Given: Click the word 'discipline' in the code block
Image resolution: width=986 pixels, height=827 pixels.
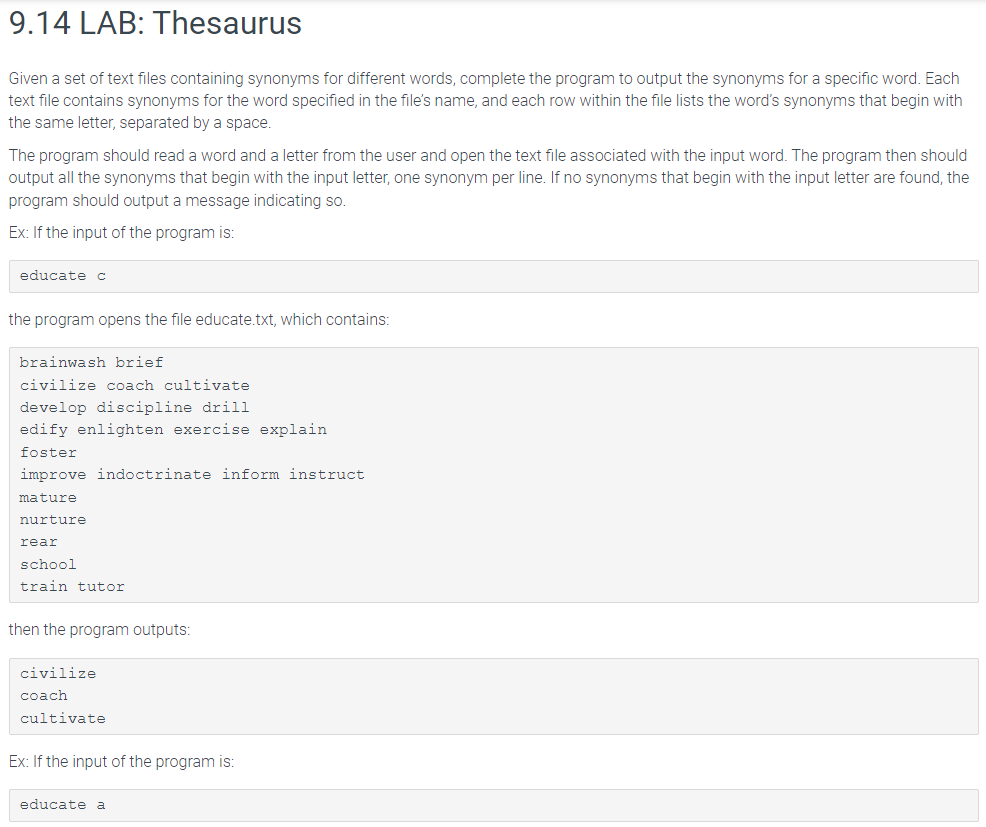Looking at the screenshot, I should pos(144,408).
